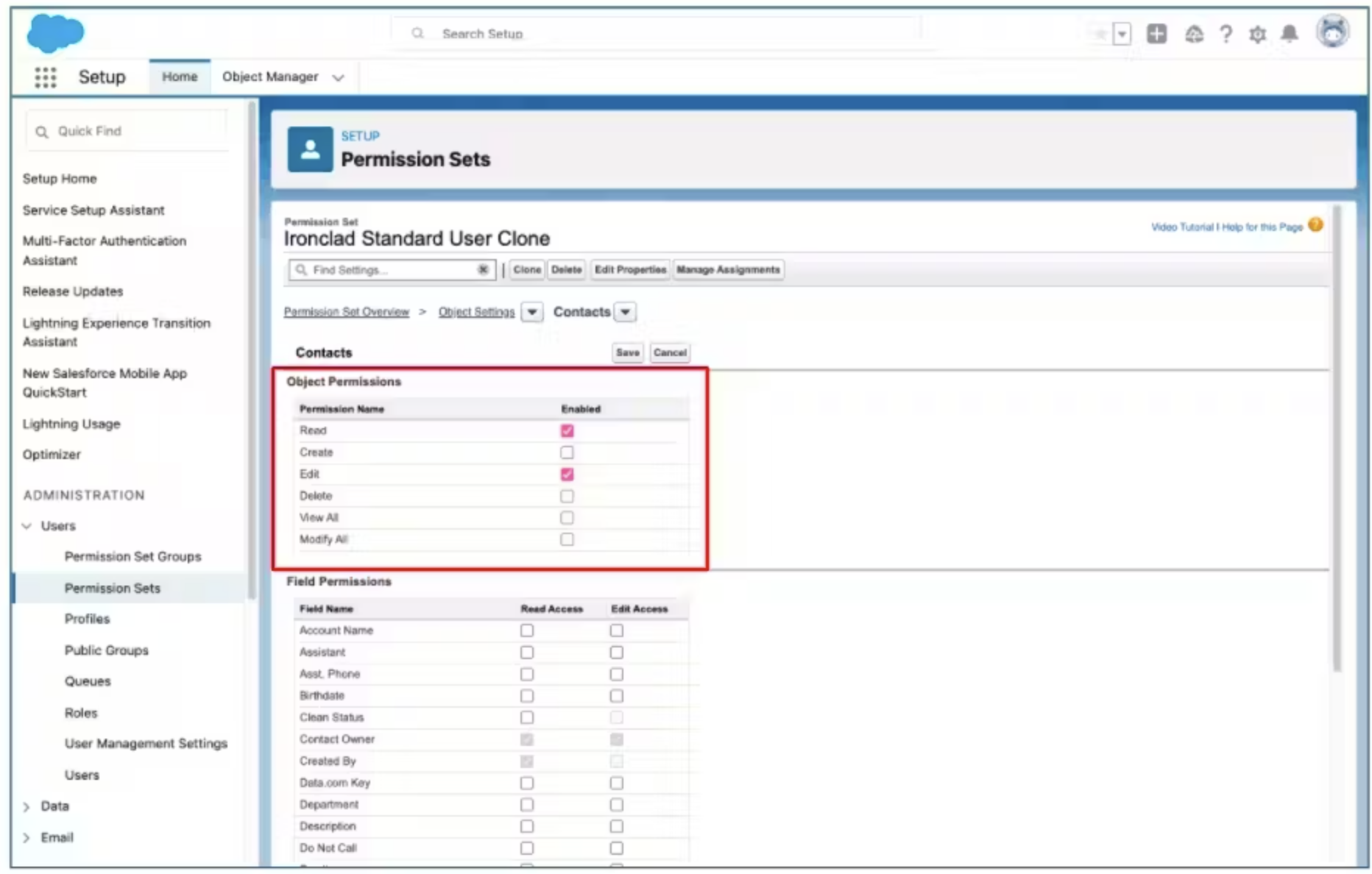
Task: Open the Object Manager tab
Action: 270,77
